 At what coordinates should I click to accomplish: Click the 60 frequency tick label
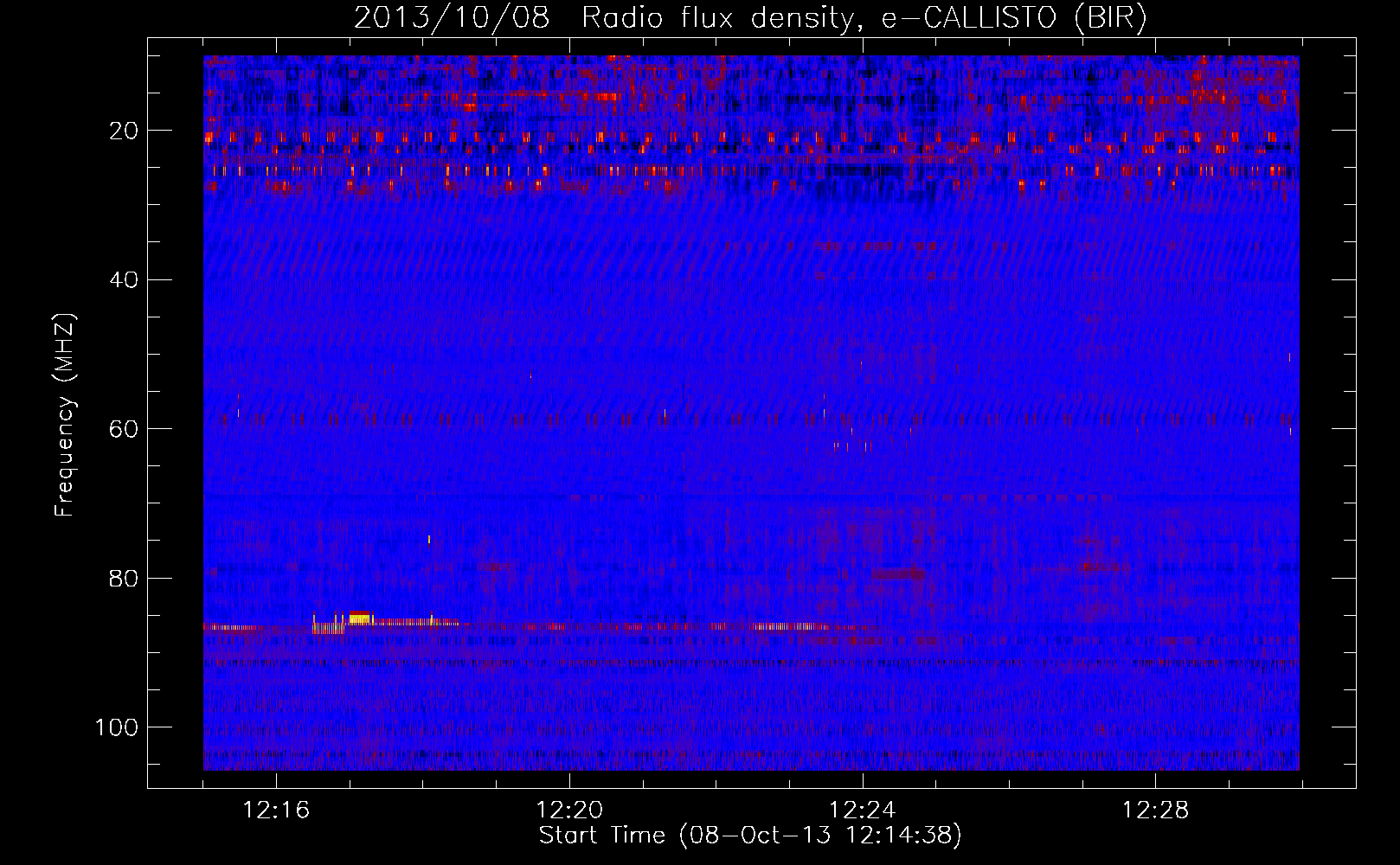pos(125,429)
